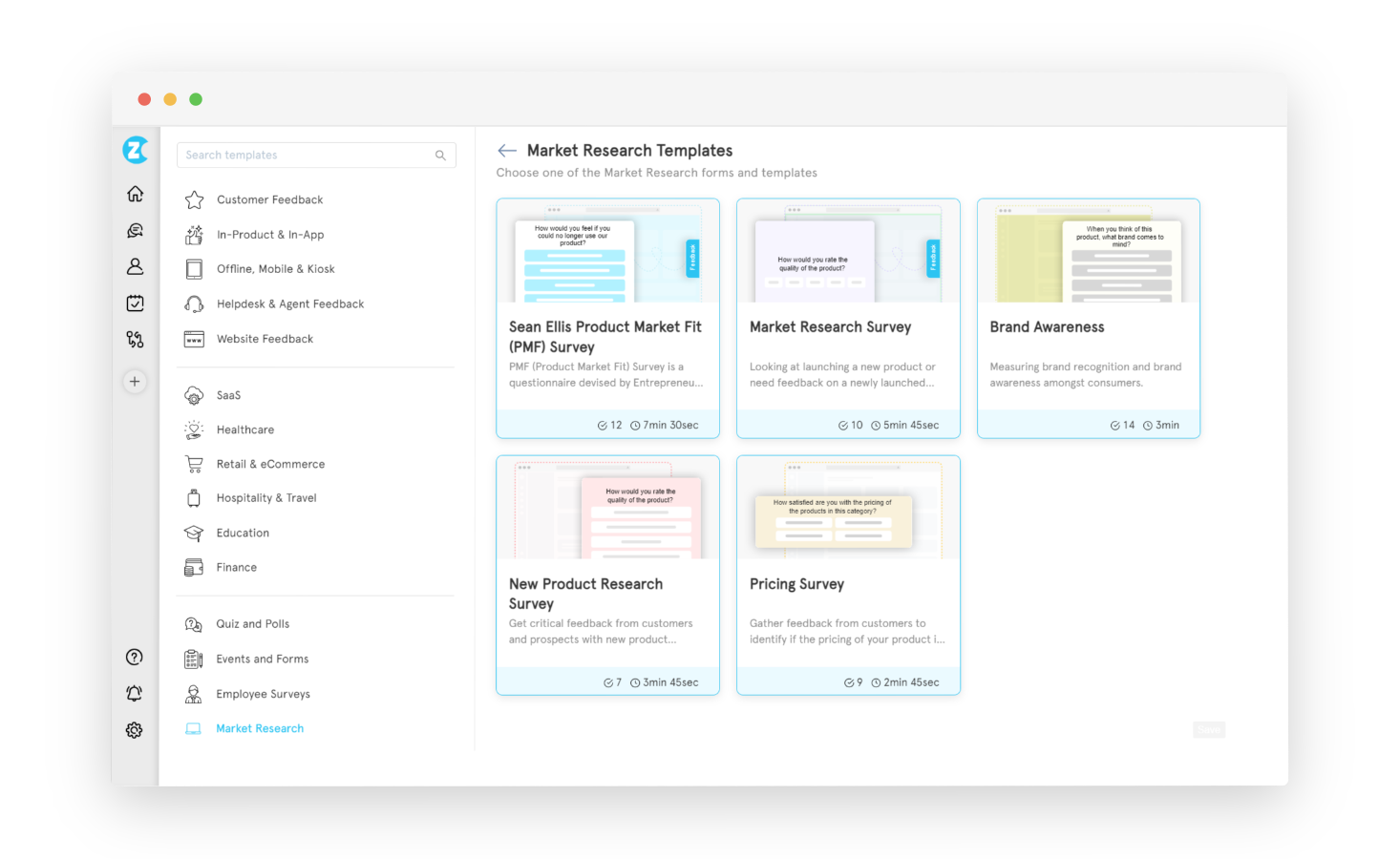The height and width of the screenshot is (859, 1400).
Task: Click the plus button to create new survey
Action: click(135, 381)
